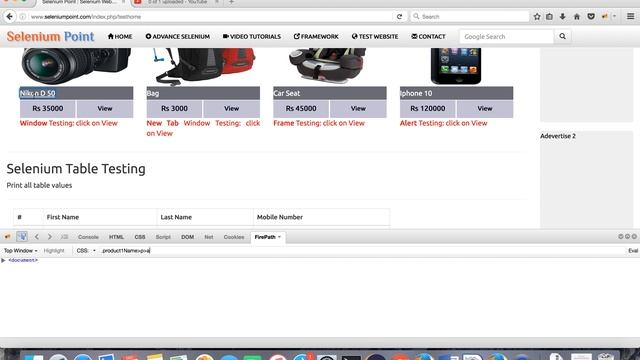The width and height of the screenshot is (640, 360).
Task: Click the Iphone product image
Action: [456, 66]
